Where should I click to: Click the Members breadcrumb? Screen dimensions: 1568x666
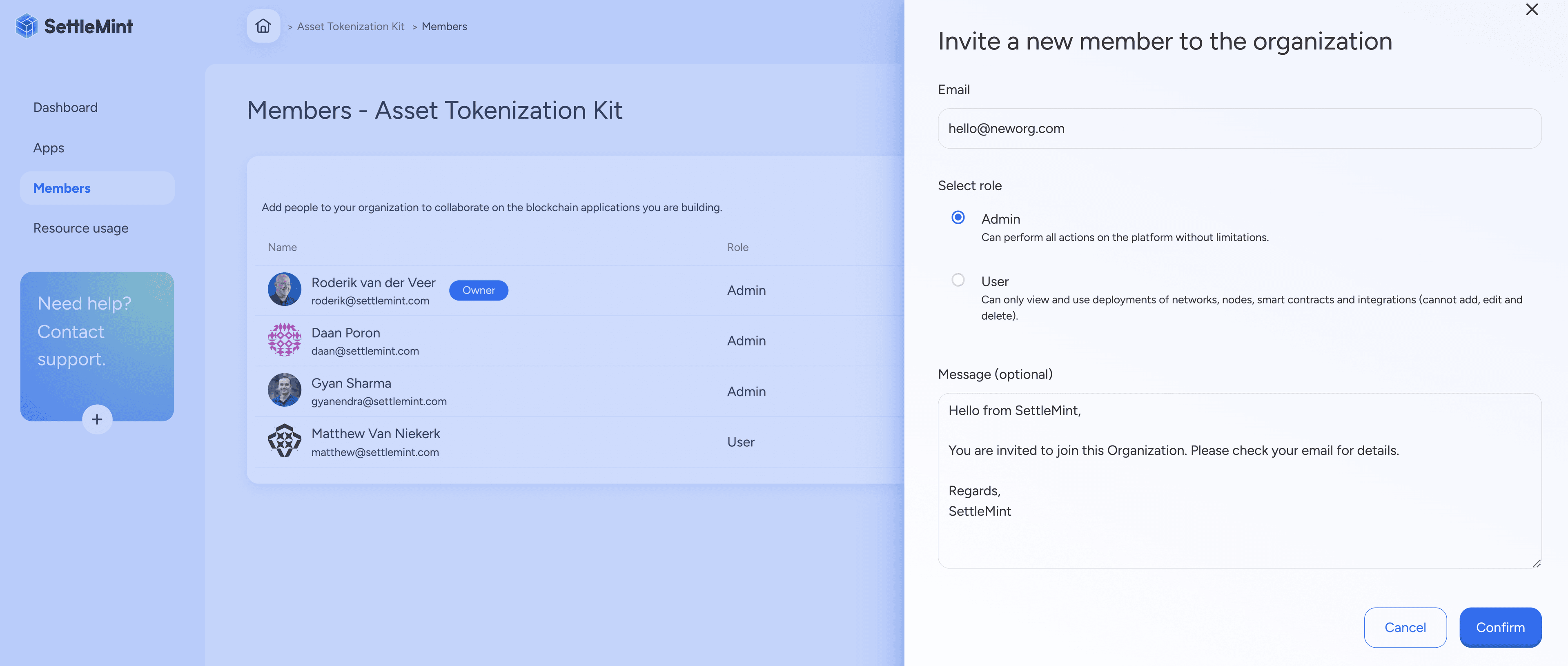coord(444,26)
